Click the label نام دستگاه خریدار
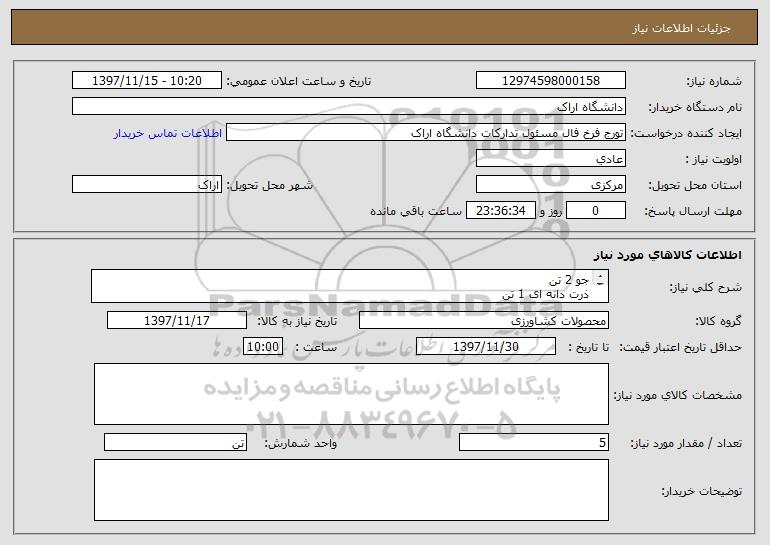Screen dimensions: 770x545 695,108
